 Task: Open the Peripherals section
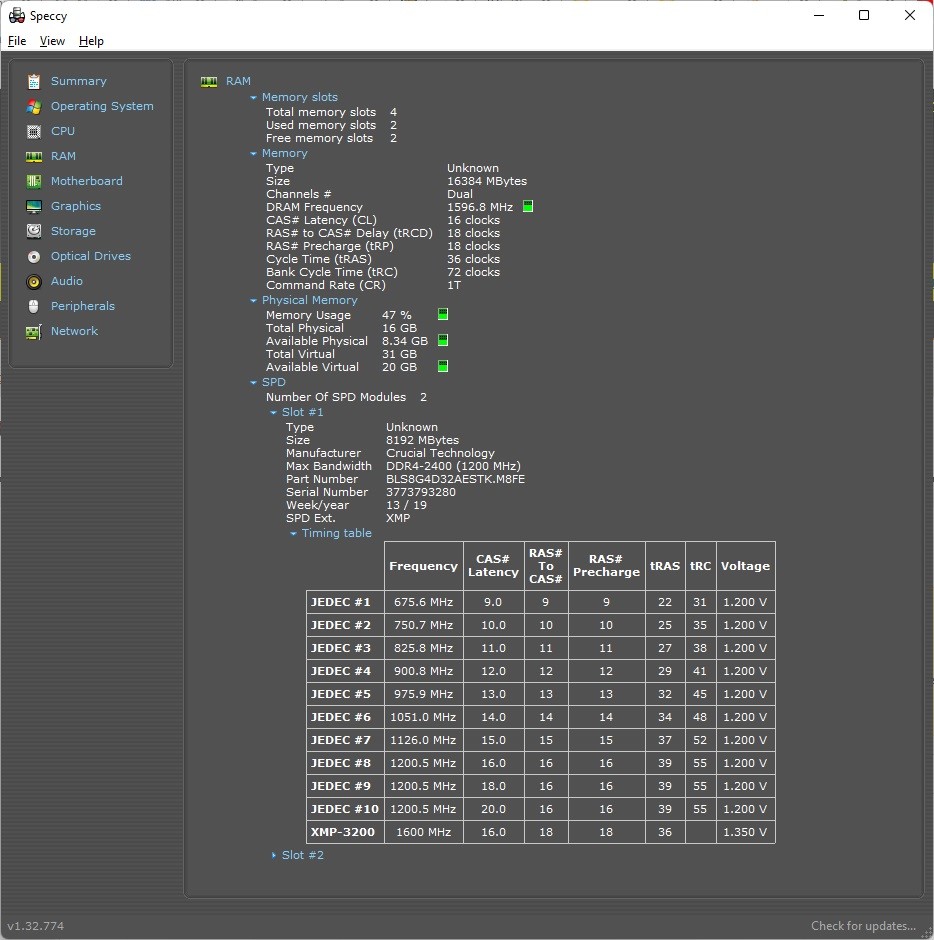(83, 306)
